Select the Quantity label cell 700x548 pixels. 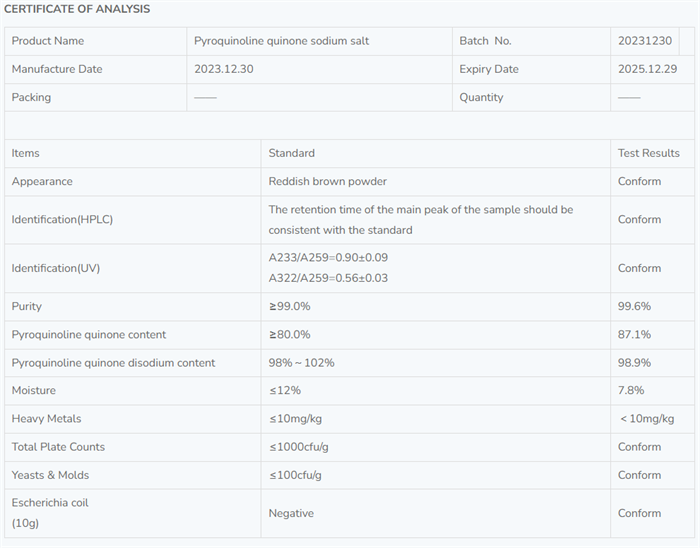[x=481, y=97]
